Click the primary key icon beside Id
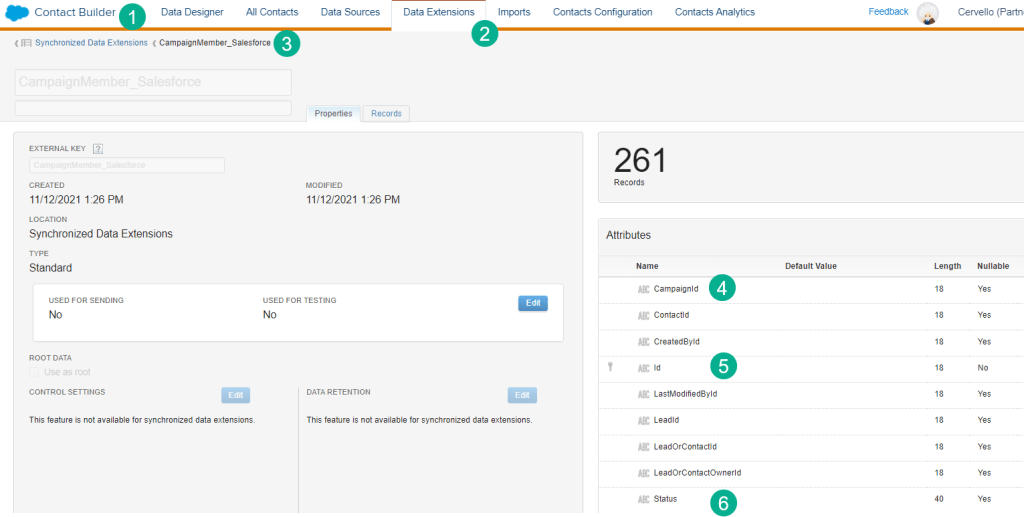 (x=610, y=367)
